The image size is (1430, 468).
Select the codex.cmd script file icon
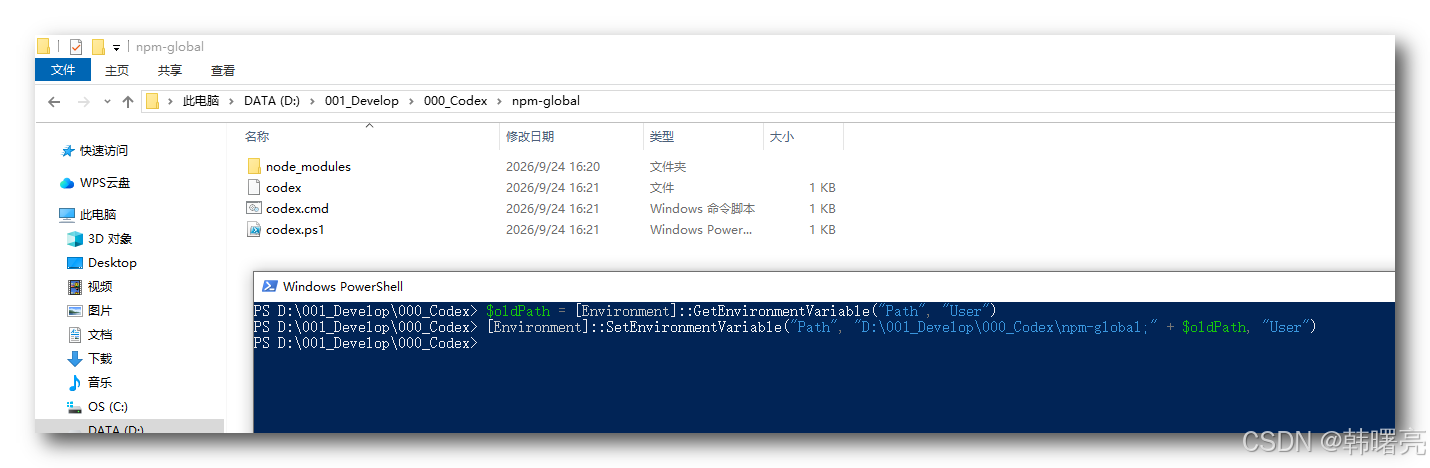(254, 208)
